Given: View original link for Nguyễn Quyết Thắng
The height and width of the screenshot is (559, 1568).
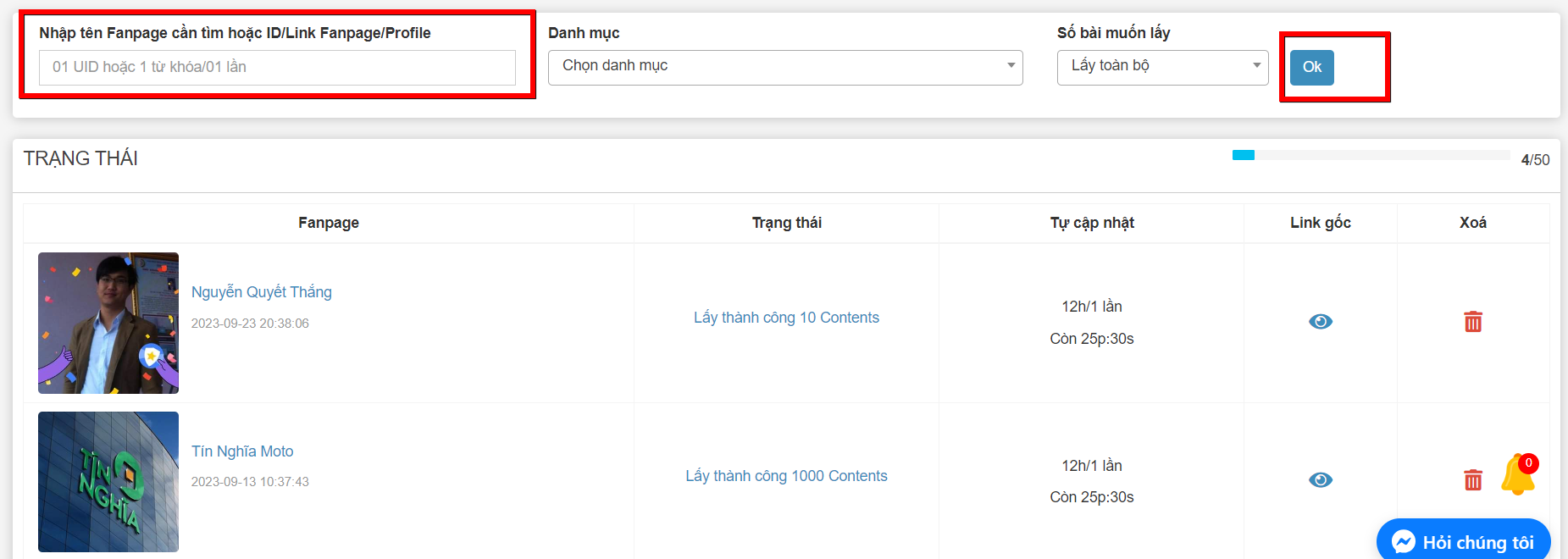Looking at the screenshot, I should [1321, 322].
